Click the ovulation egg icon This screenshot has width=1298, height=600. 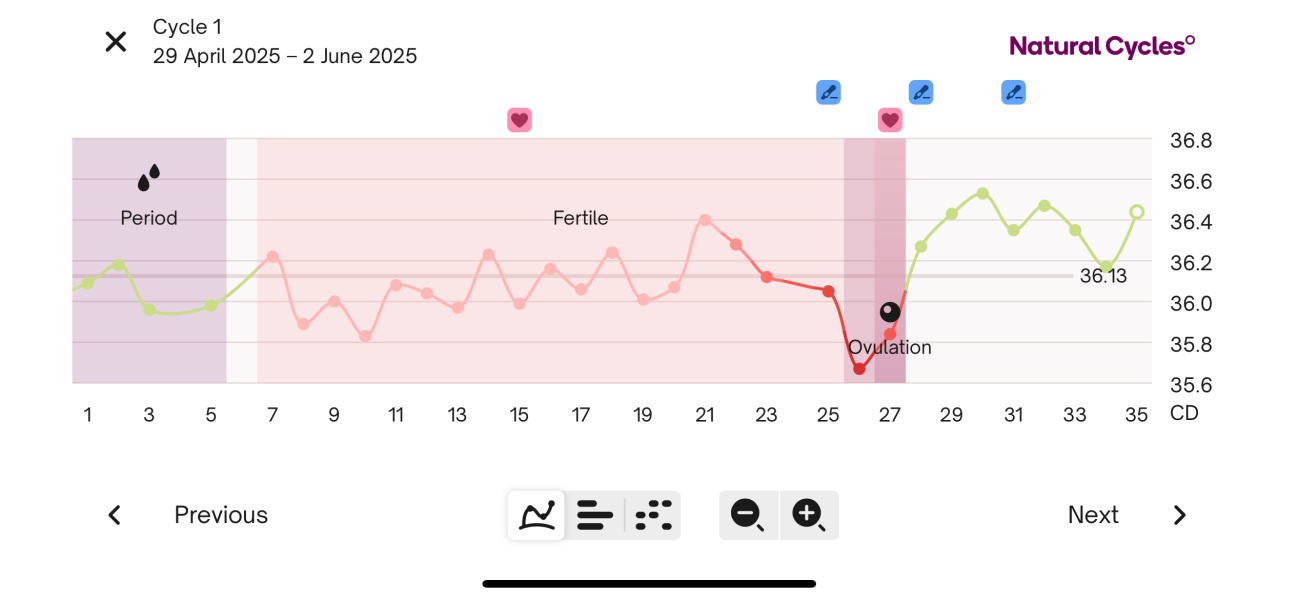[x=890, y=312]
